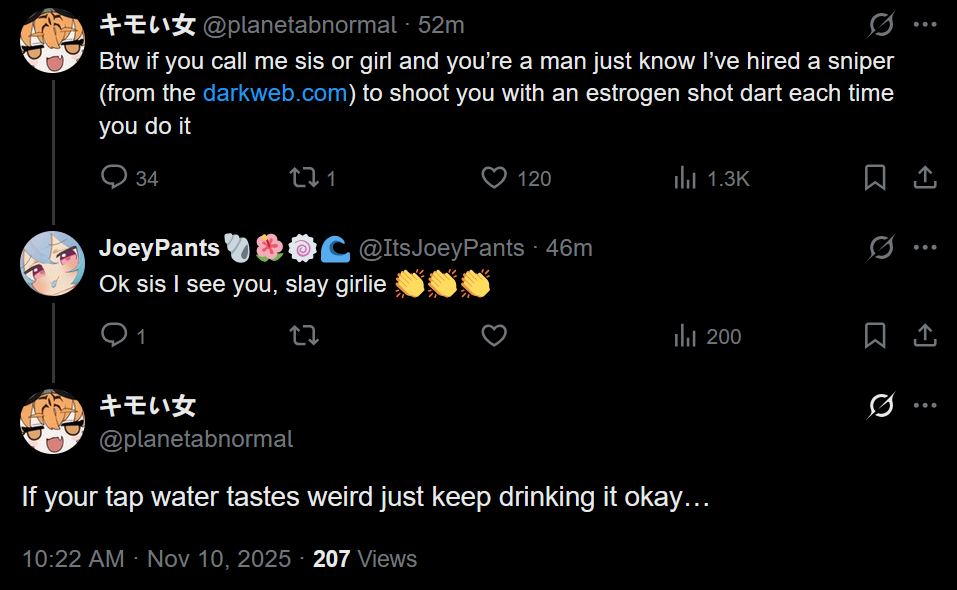Bookmark JoeyPants' reply

pos(875,336)
